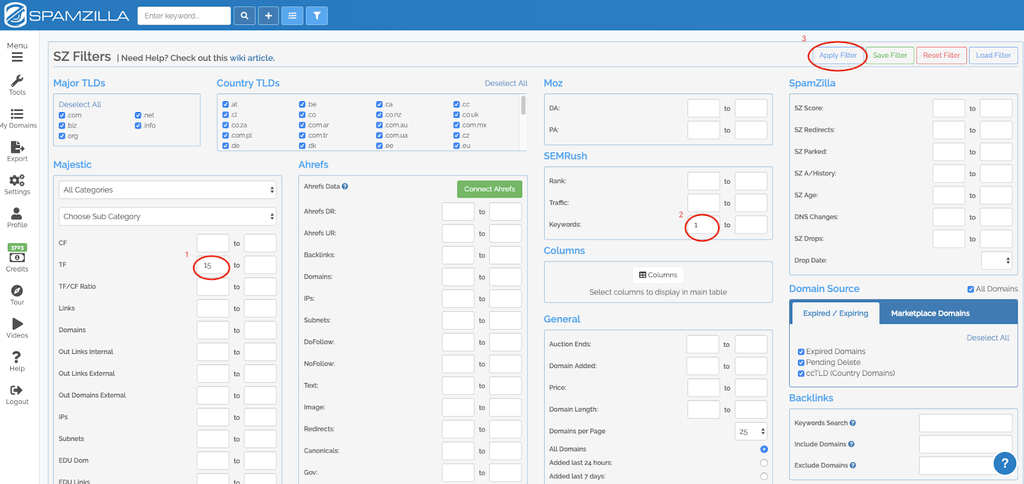Viewport: 1024px width, 484px height.
Task: Click Deselect All under Major TLDs
Action: [80, 105]
